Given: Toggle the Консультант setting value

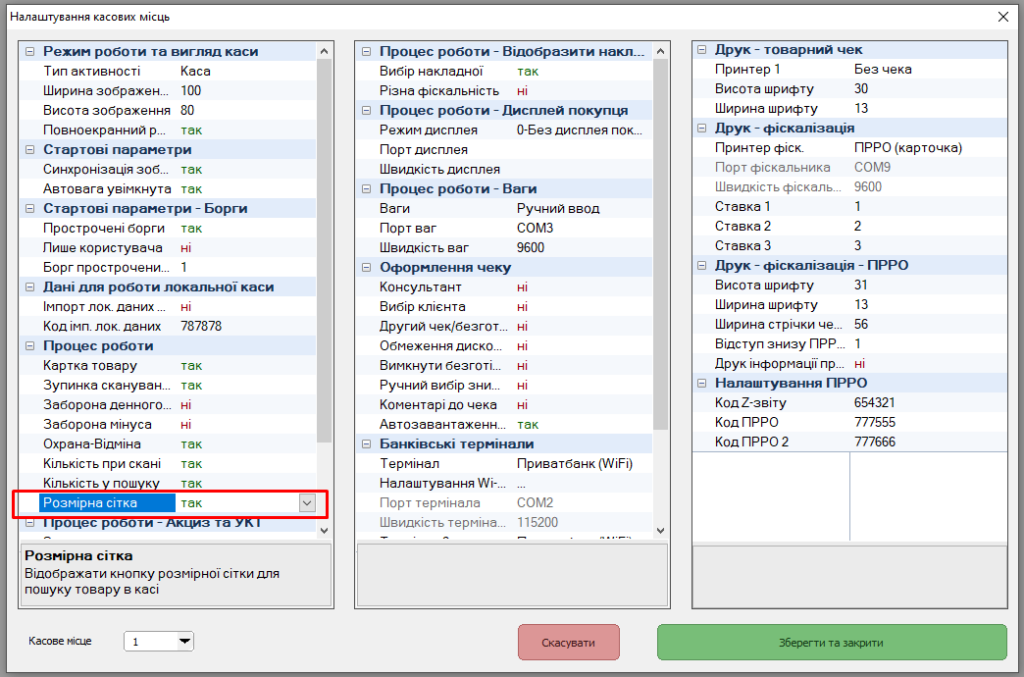Looking at the screenshot, I should coord(522,287).
